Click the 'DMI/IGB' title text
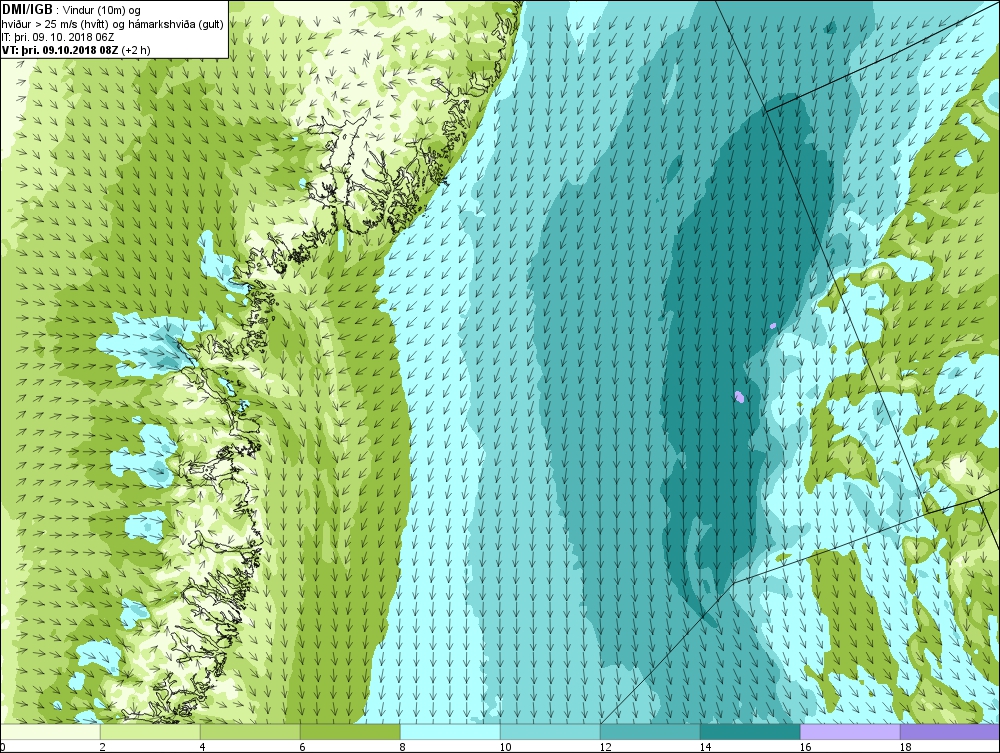 [x=27, y=10]
